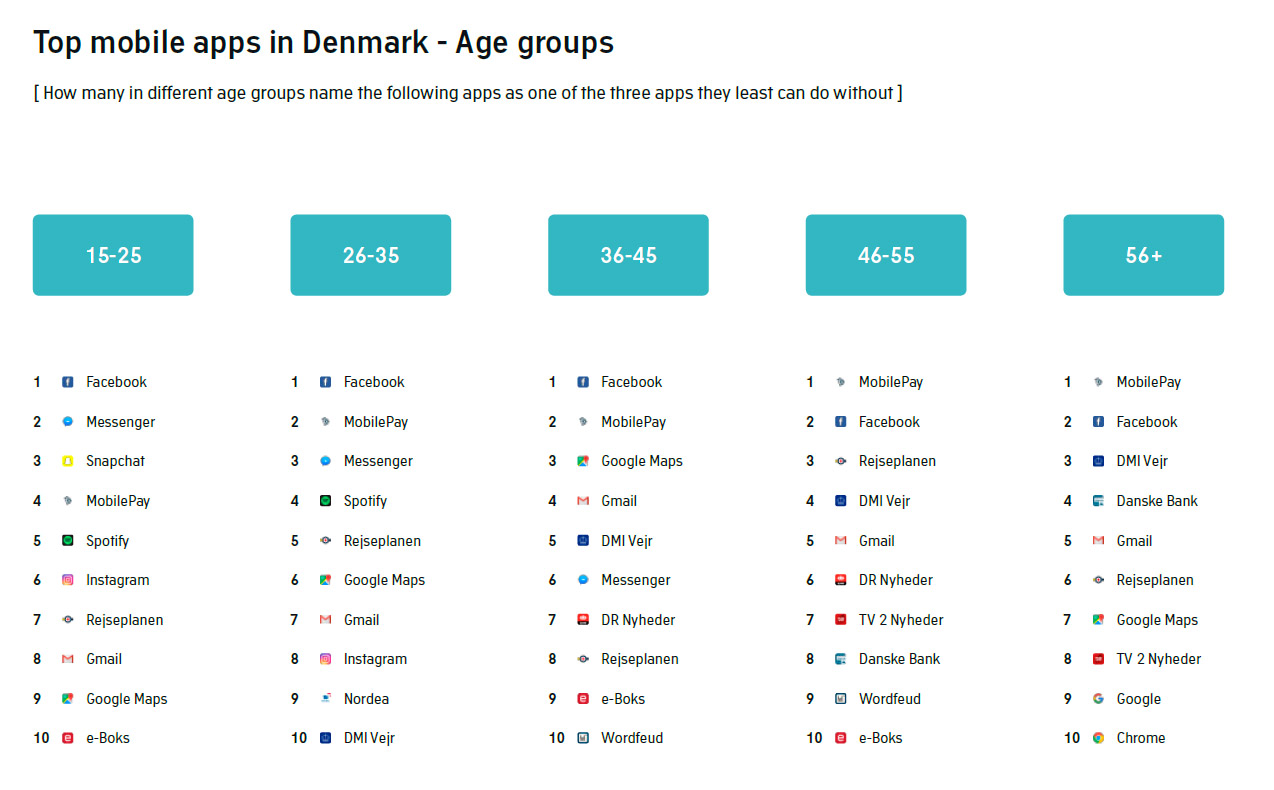
Task: Click the Wordfeud icon in the 46-55 column
Action: (841, 699)
